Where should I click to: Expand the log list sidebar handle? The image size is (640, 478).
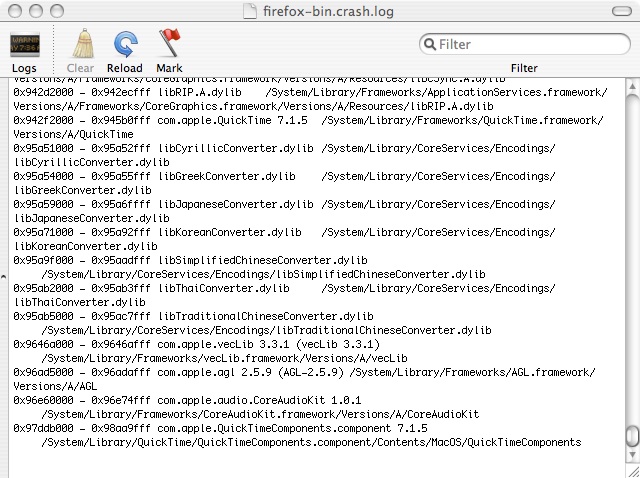4,277
